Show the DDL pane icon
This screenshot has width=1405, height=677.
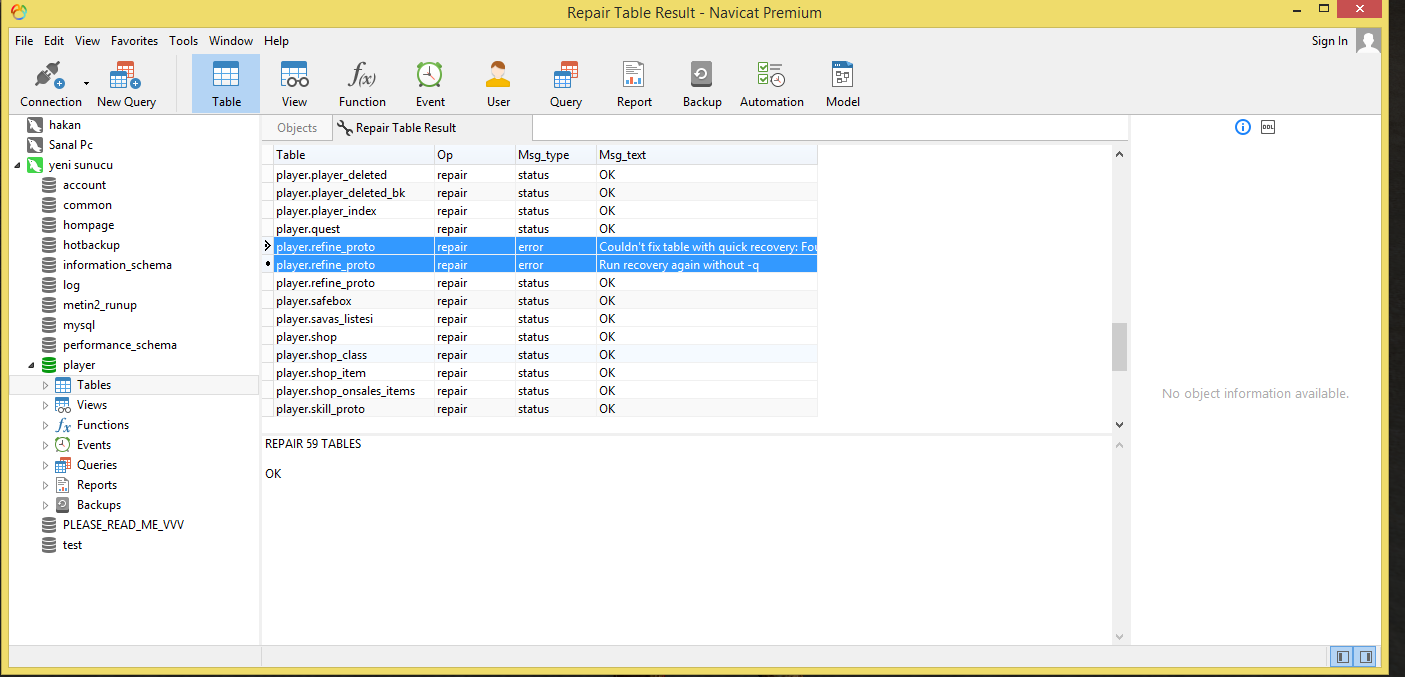[1268, 127]
